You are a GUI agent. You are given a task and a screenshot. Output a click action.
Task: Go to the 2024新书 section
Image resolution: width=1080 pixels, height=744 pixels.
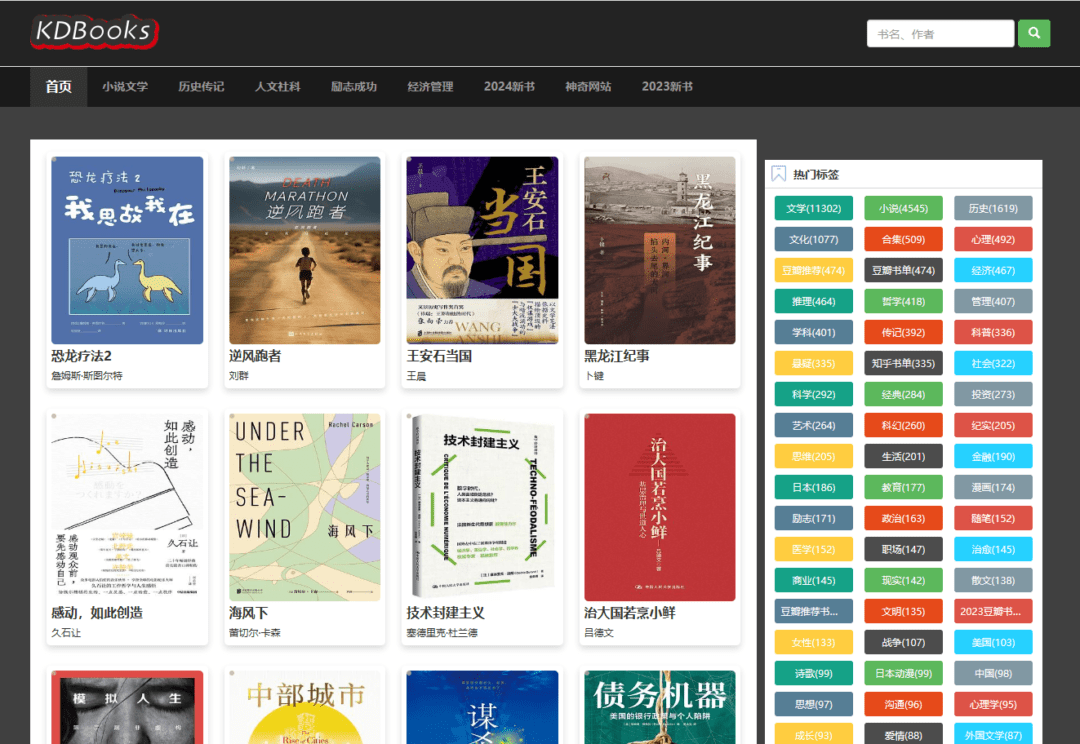point(509,87)
